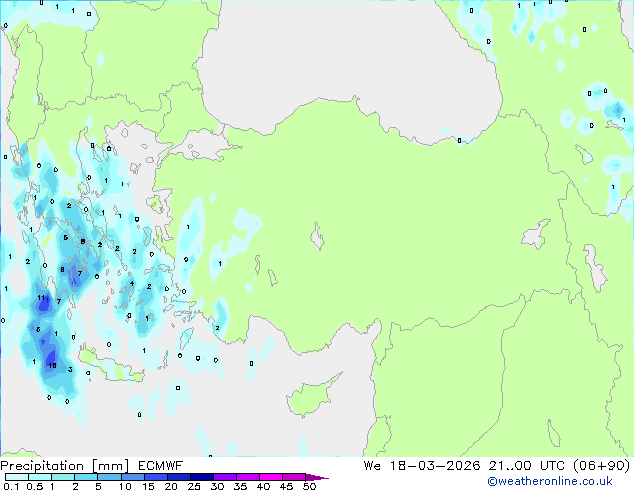Pick the 10–15 mm legend swatch
The width and height of the screenshot is (634, 490).
click(132, 477)
